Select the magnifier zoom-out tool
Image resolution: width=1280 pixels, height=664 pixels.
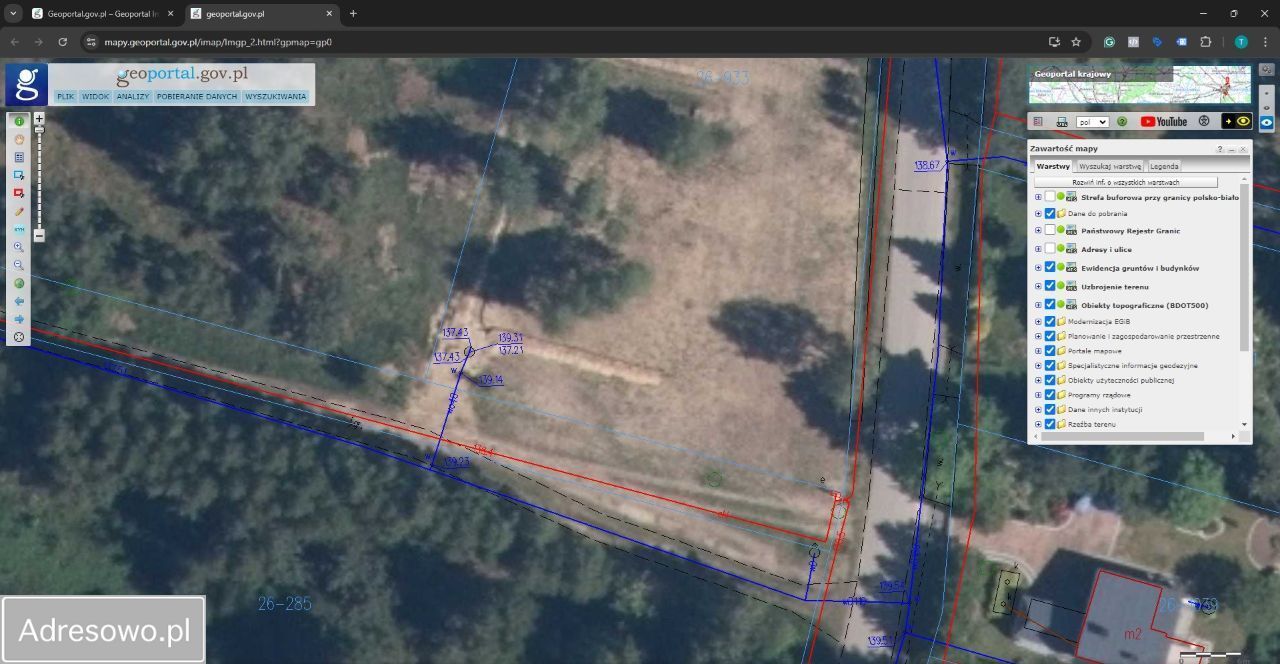[19, 265]
